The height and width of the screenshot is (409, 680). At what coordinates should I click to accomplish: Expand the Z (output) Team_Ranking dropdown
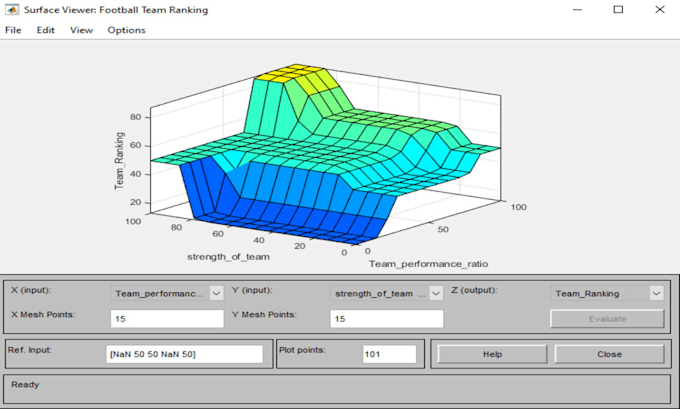656,294
